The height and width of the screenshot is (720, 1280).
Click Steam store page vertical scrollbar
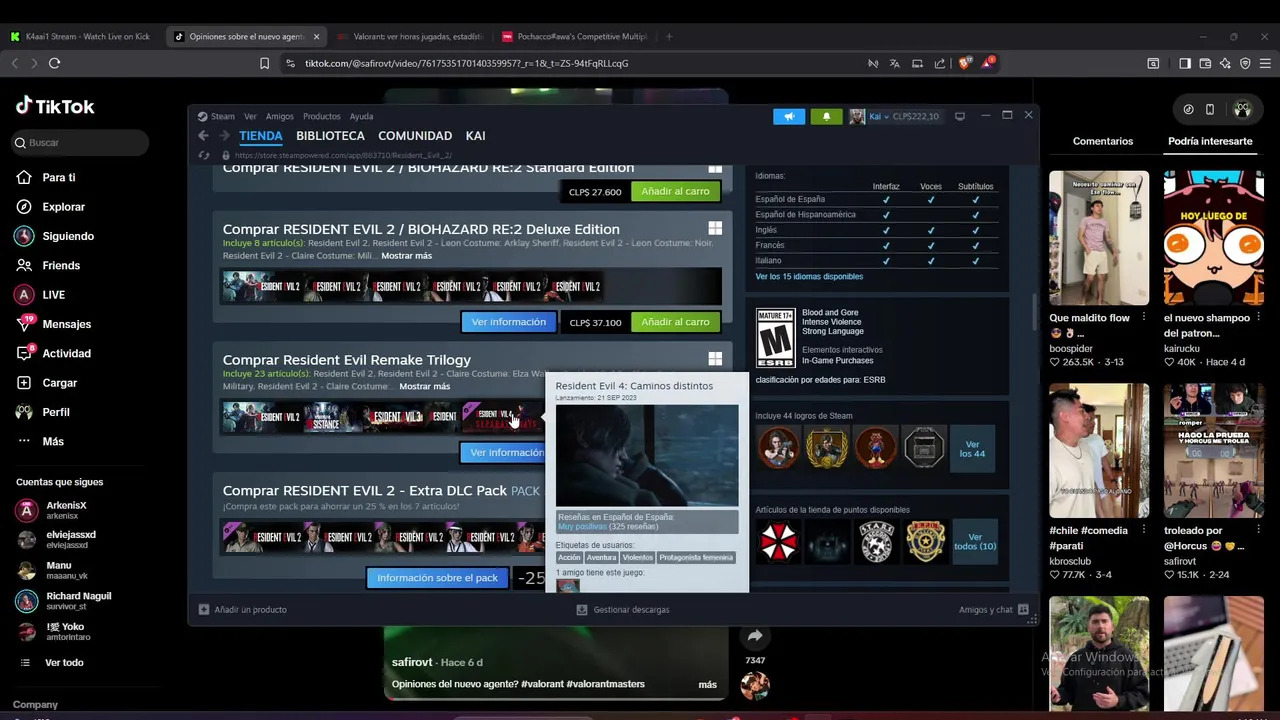(x=1034, y=310)
